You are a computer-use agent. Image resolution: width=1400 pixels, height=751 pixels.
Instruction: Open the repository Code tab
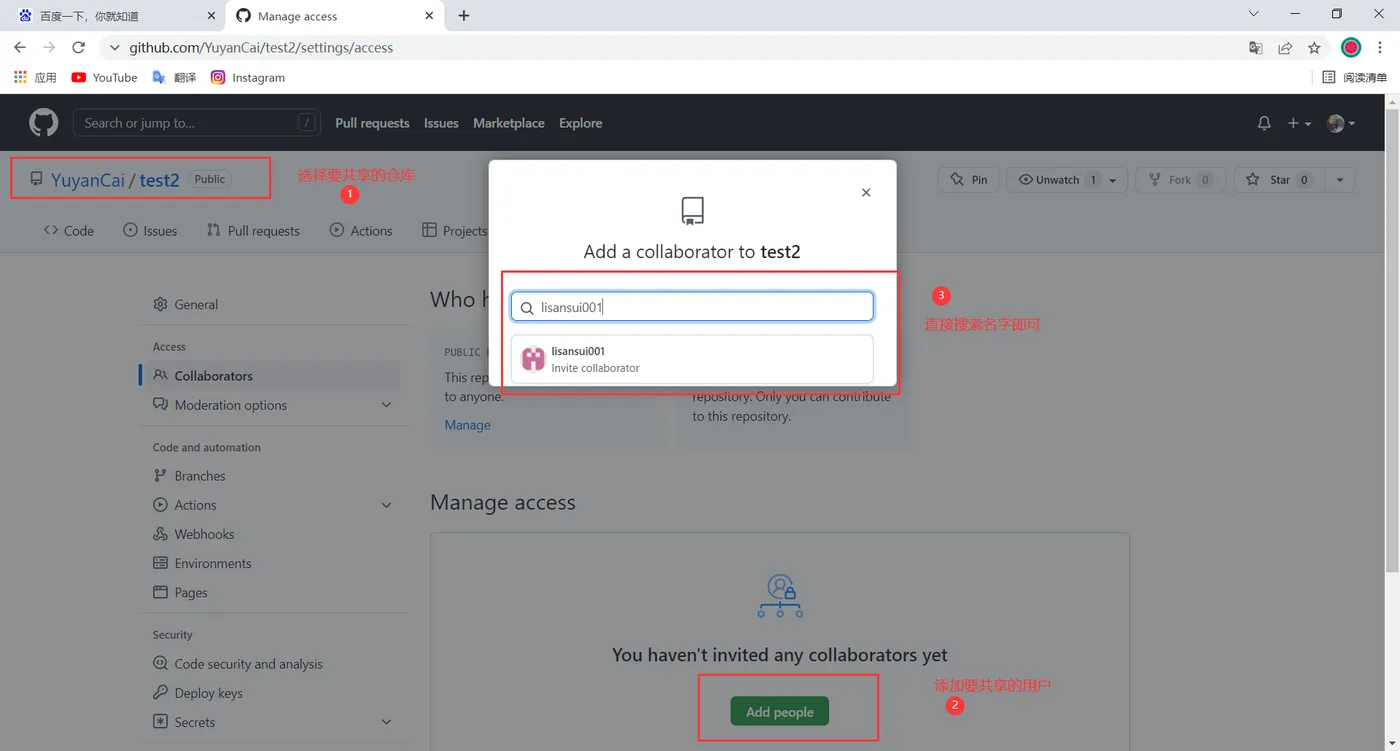point(69,231)
